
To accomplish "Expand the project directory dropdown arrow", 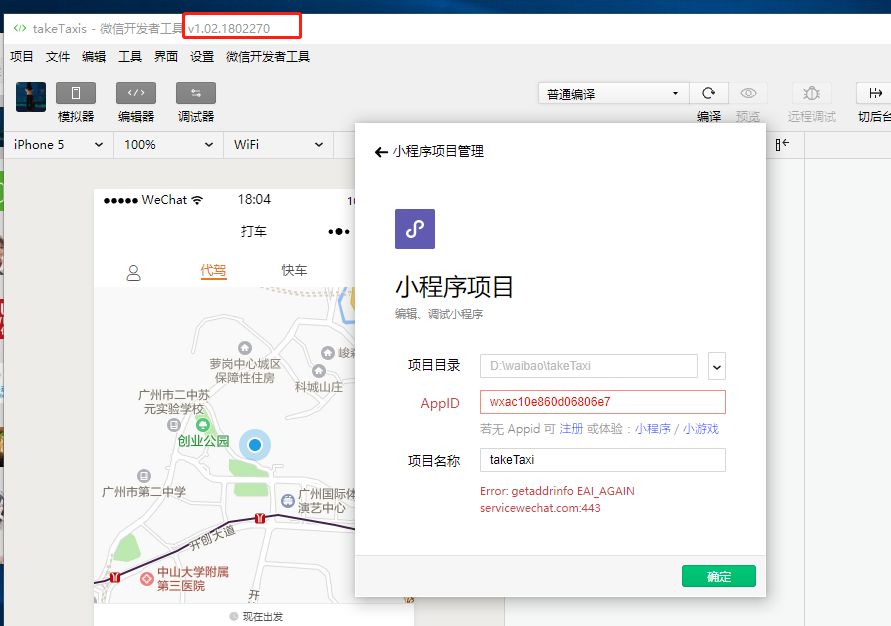I will (x=717, y=366).
